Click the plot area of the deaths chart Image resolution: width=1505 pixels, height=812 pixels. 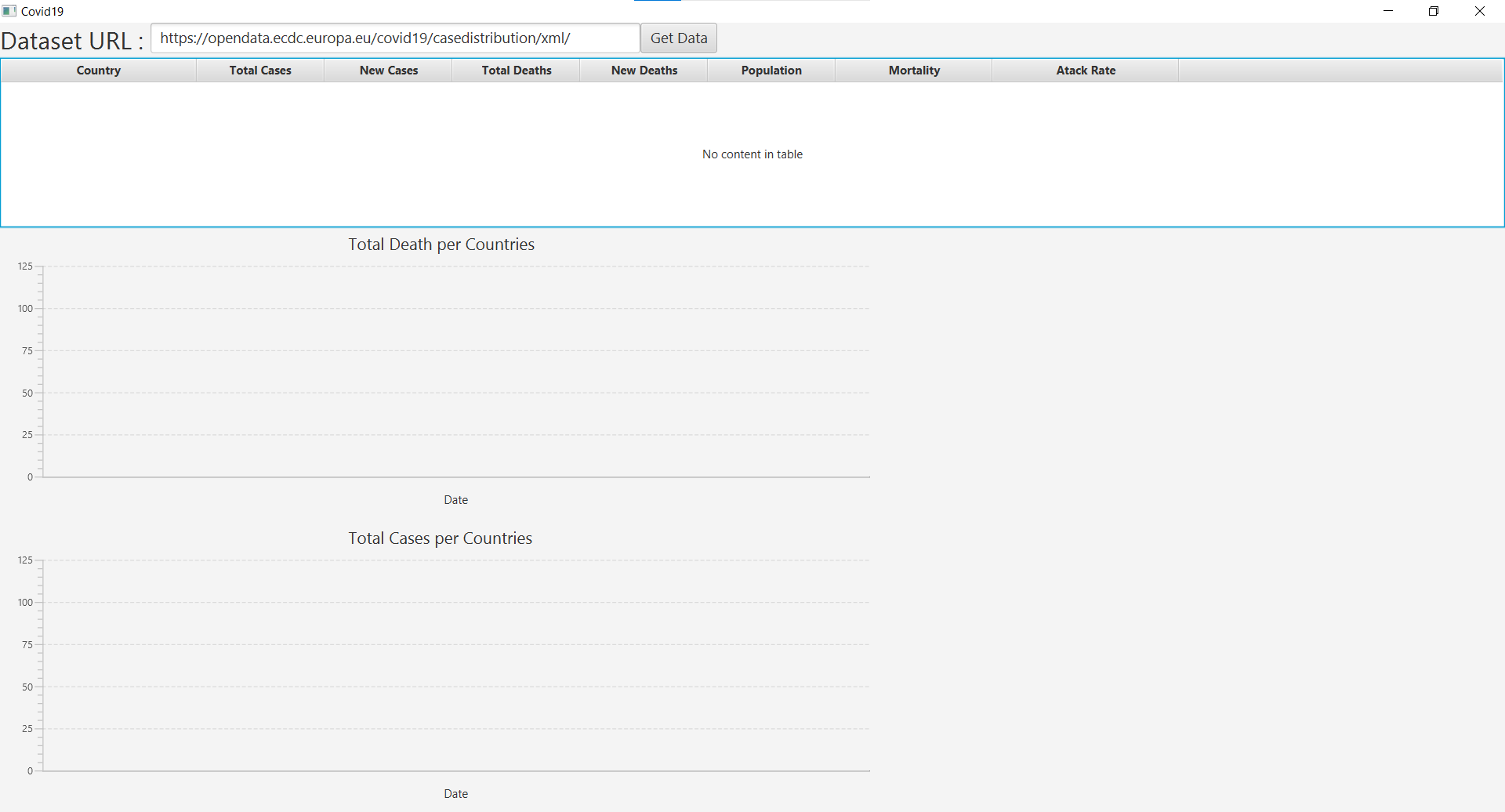pyautogui.click(x=455, y=368)
